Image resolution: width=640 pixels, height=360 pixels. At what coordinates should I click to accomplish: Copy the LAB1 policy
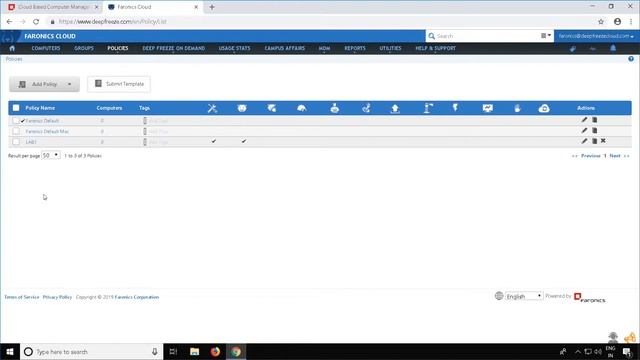pos(595,141)
